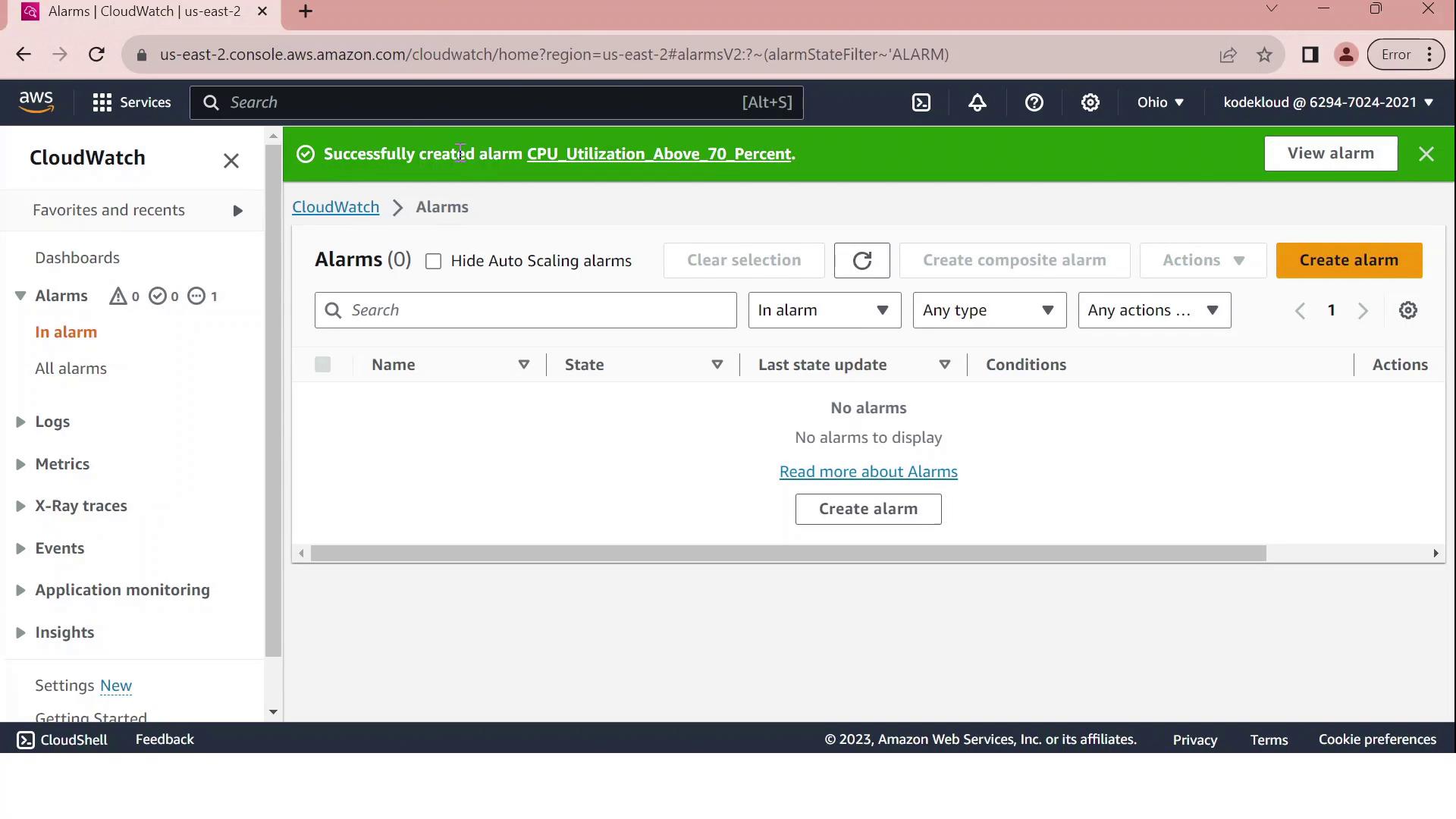The height and width of the screenshot is (819, 1456).
Task: Open the Any type filter dropdown
Action: click(989, 310)
